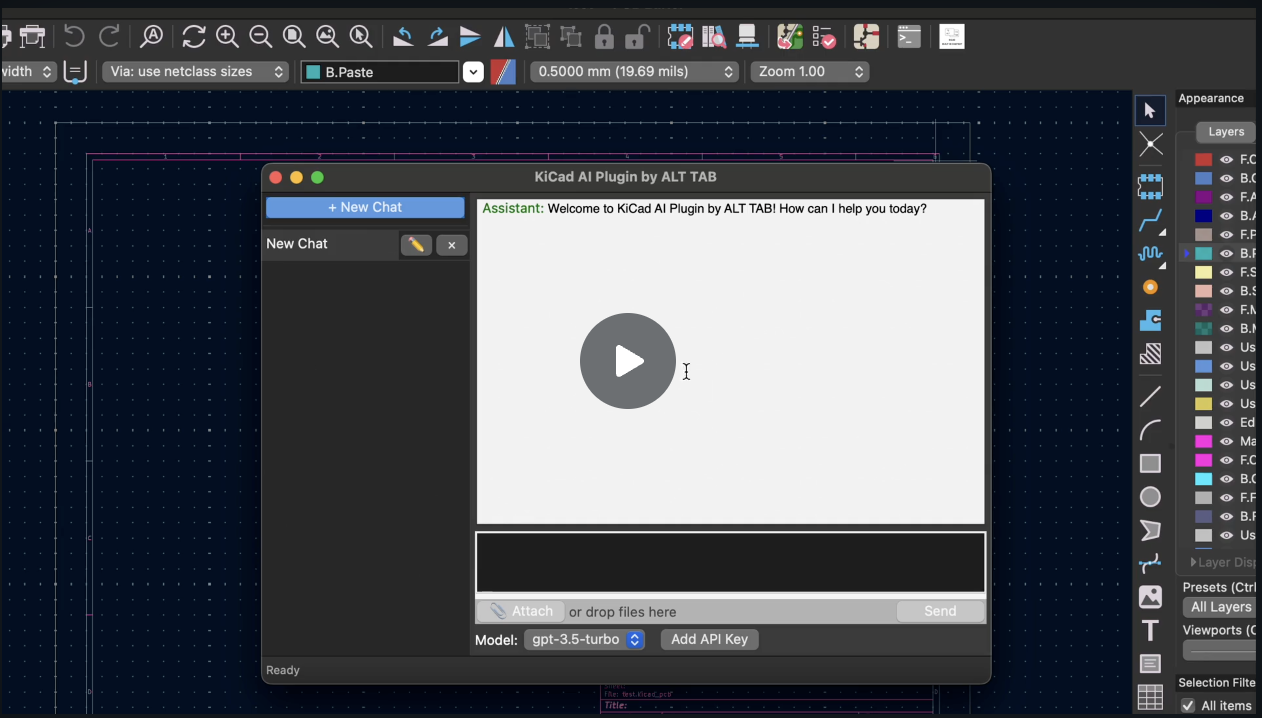This screenshot has width=1262, height=718.
Task: Click the chat message input box
Action: 730,562
